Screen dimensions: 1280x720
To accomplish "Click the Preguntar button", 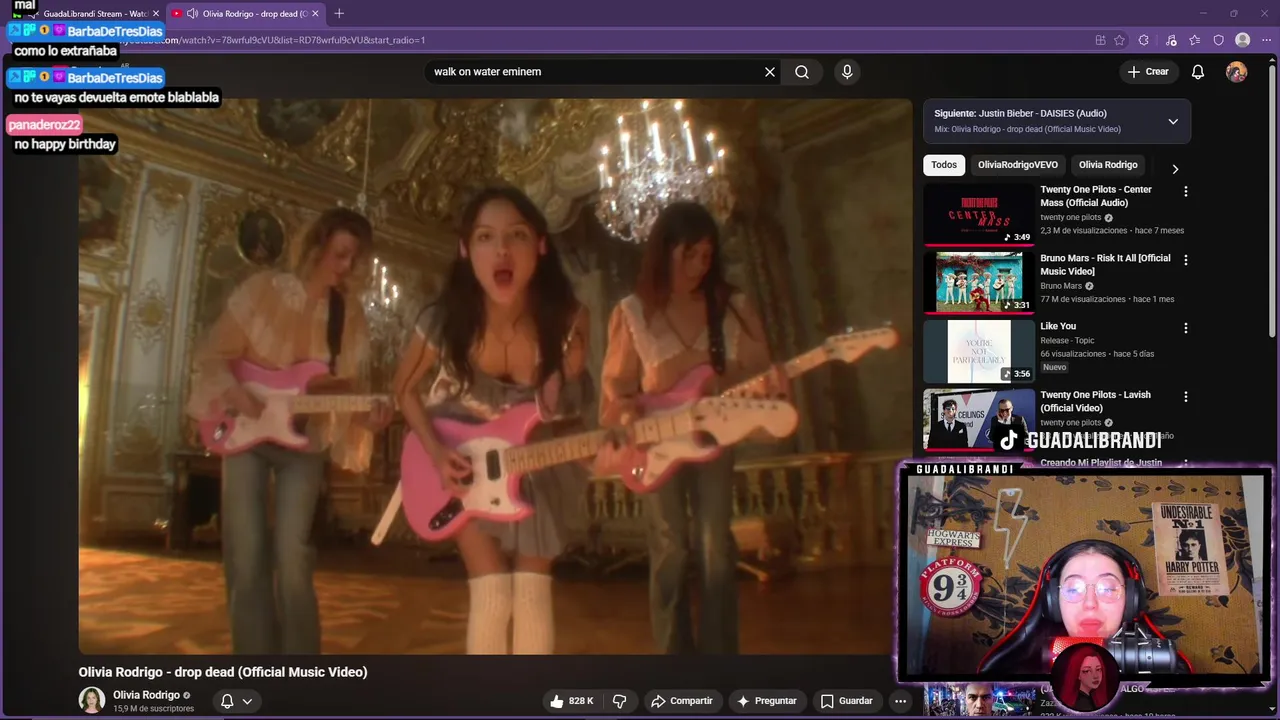I will (x=766, y=701).
